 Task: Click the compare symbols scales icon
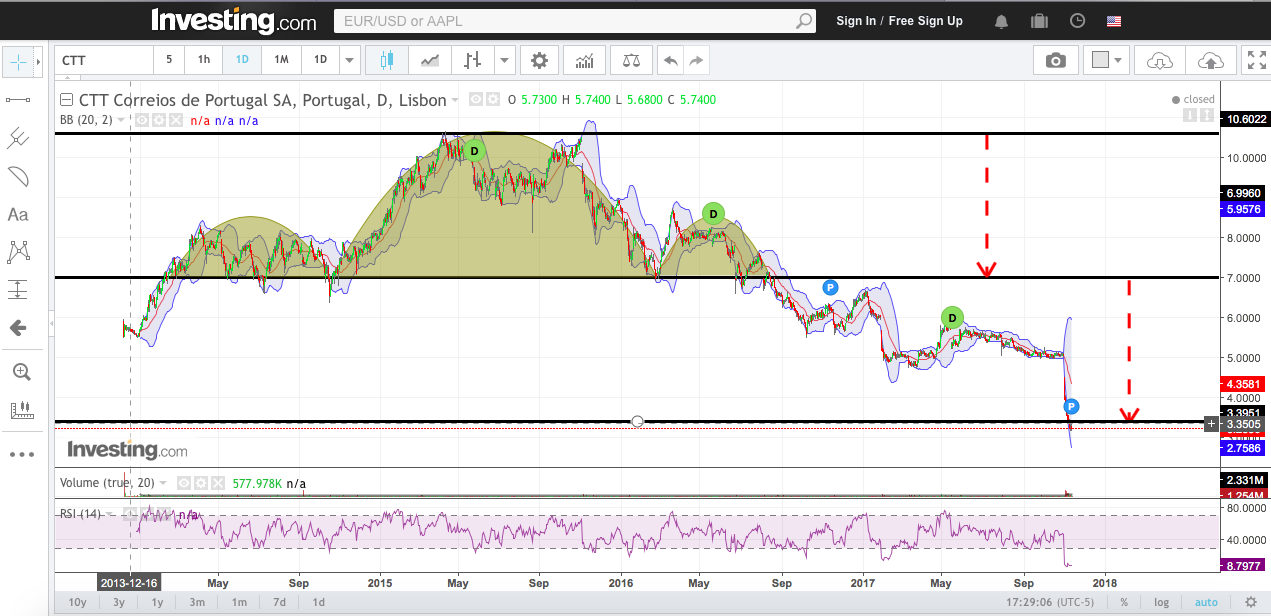click(631, 60)
